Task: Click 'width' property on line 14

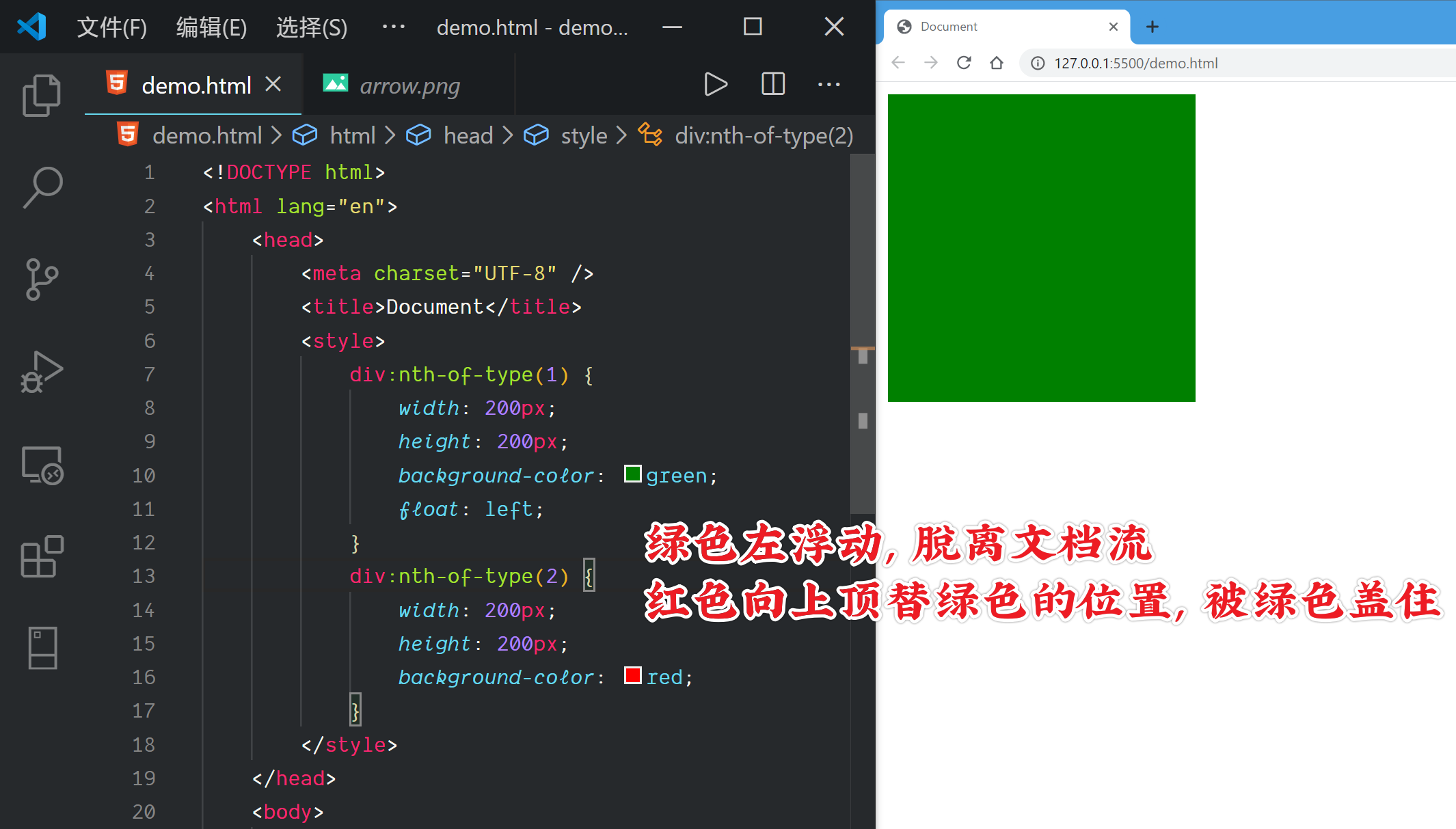Action: click(x=428, y=610)
